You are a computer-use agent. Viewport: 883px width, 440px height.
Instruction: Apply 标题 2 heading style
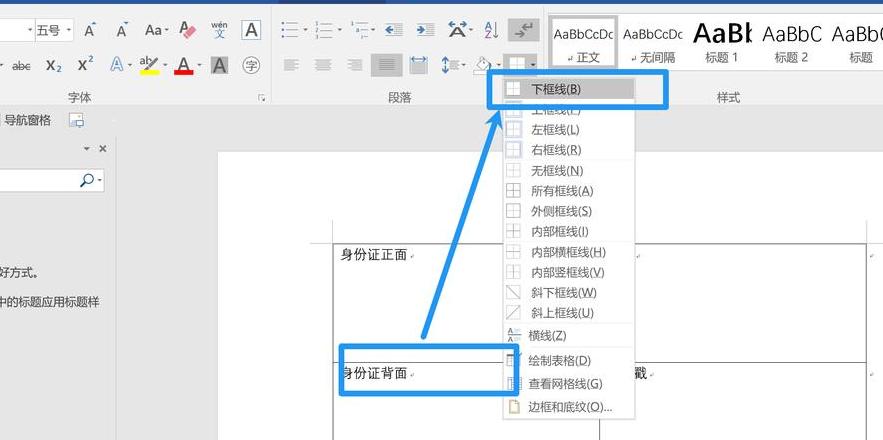pos(791,41)
